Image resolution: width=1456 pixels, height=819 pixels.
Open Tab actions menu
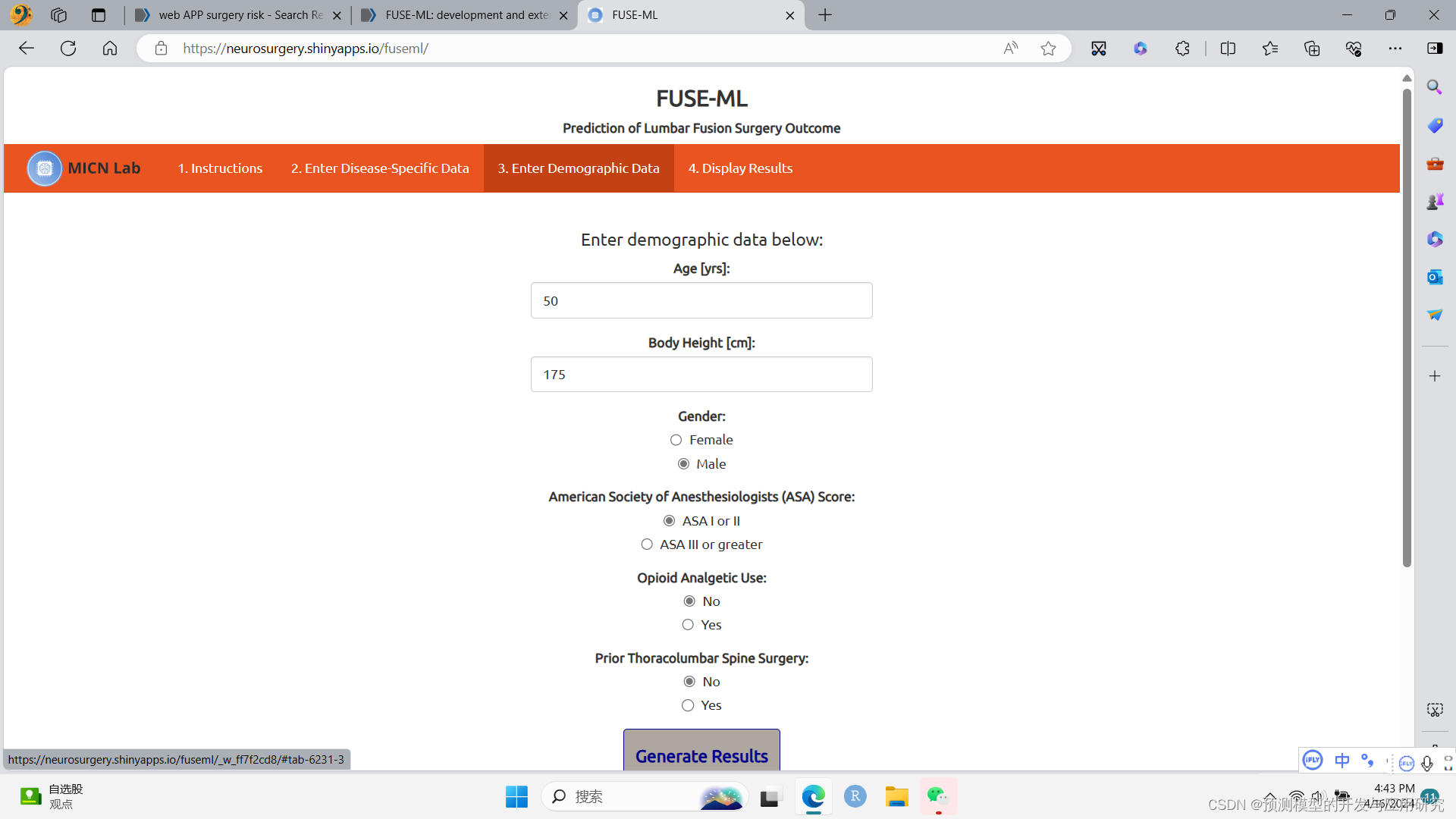point(98,15)
